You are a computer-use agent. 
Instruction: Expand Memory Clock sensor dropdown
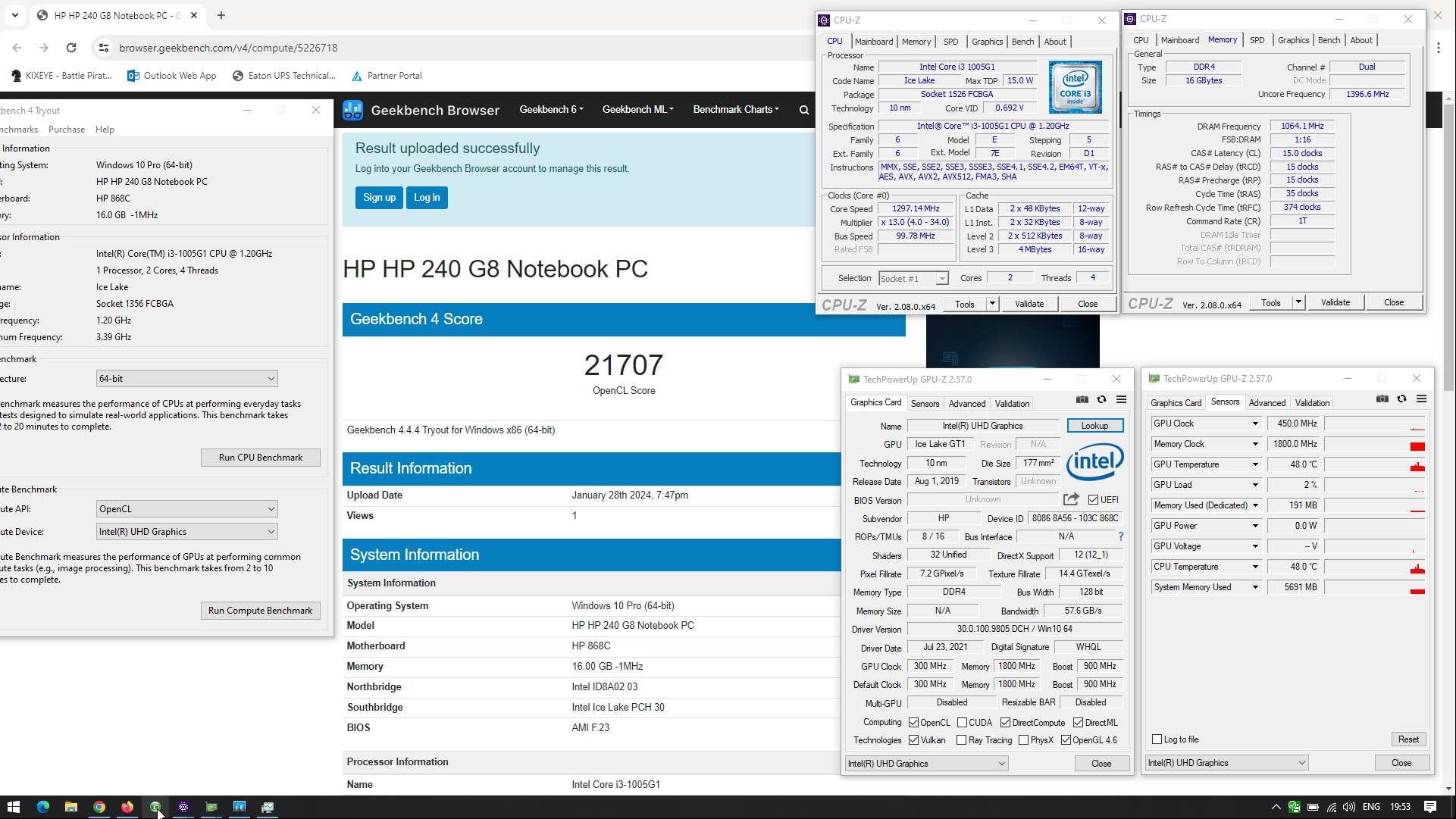tap(1255, 444)
